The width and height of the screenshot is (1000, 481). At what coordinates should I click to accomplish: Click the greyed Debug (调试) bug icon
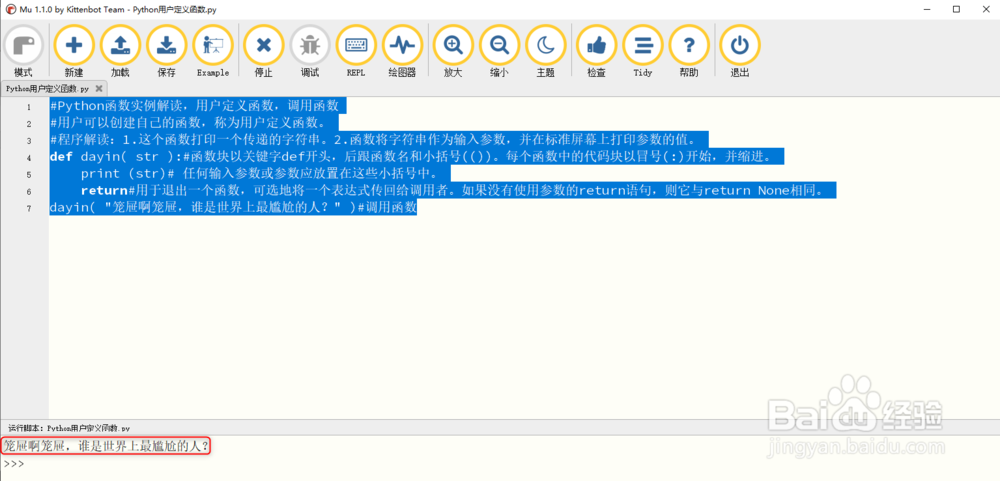coord(310,51)
